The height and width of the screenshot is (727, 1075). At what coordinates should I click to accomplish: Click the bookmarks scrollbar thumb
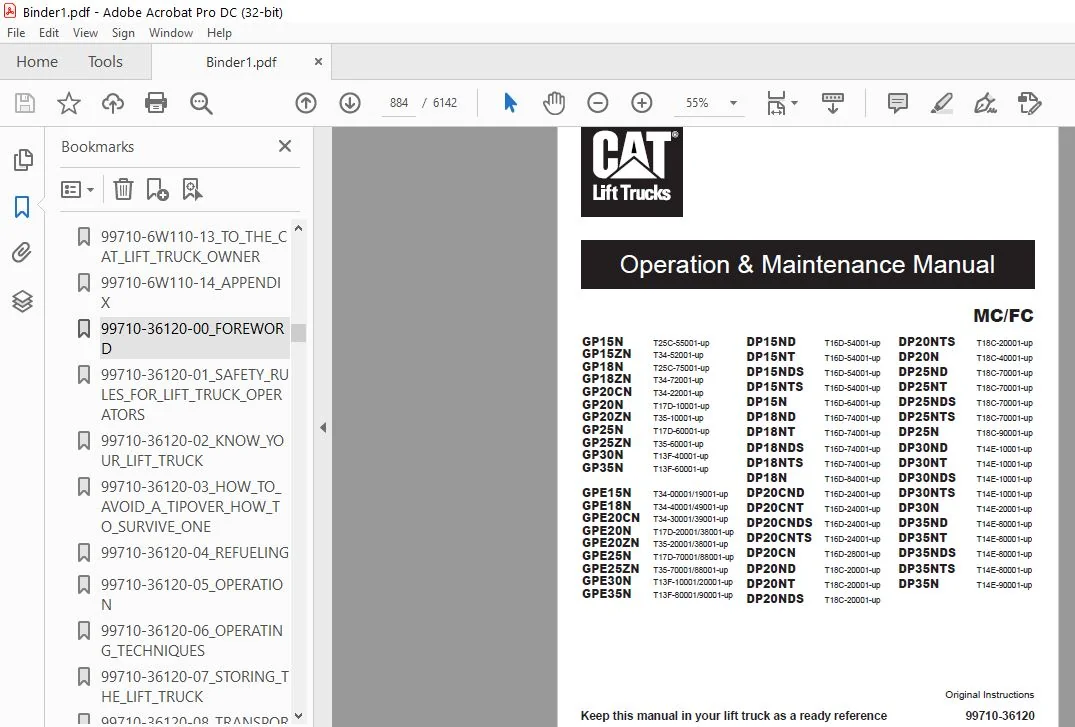pos(298,333)
